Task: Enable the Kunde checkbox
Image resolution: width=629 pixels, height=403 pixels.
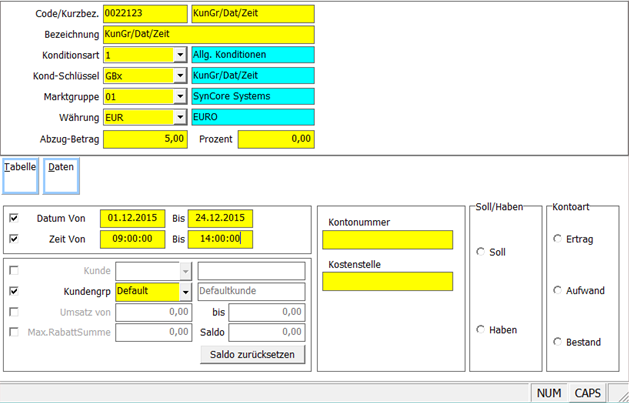Action: tap(13, 271)
